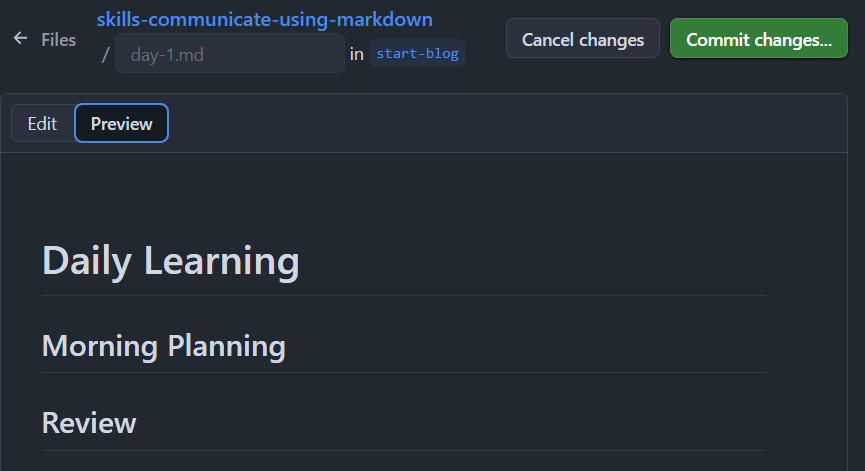Click the divider line under Morning Planning
Screen dimensions: 865x471
pos(404,373)
